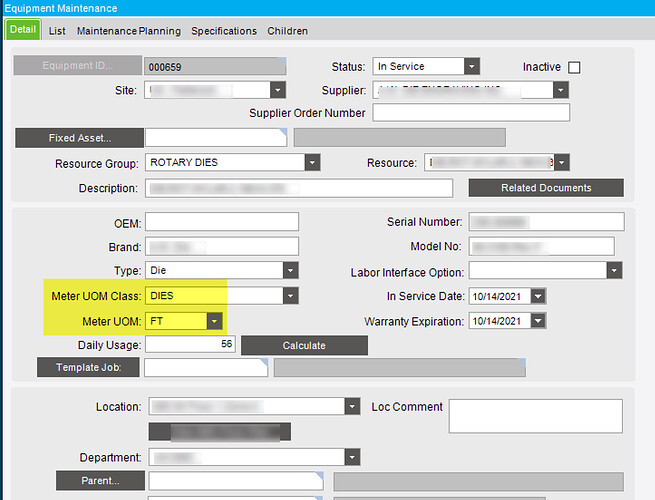
Task: Click the Equipment ID button
Action: point(78,66)
